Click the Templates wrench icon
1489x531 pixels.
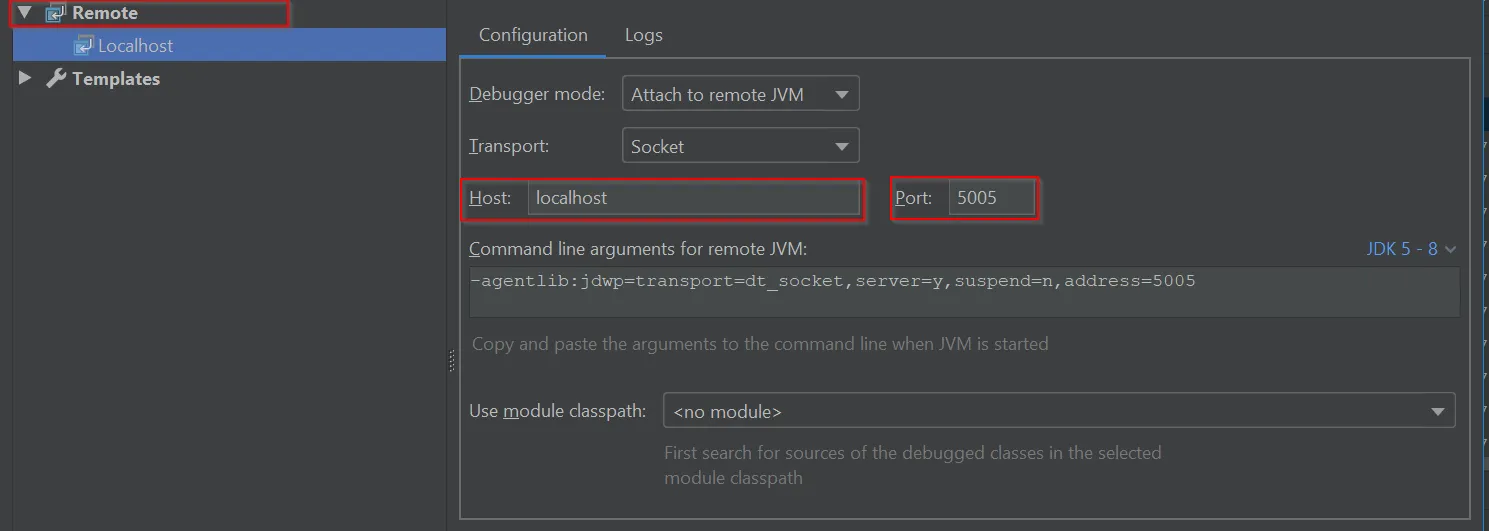point(56,78)
